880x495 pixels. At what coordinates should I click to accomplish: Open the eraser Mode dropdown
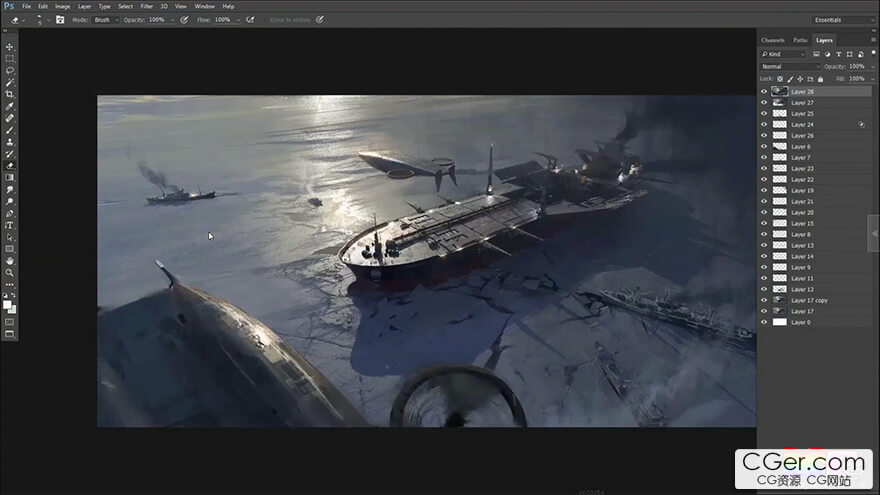coord(106,20)
